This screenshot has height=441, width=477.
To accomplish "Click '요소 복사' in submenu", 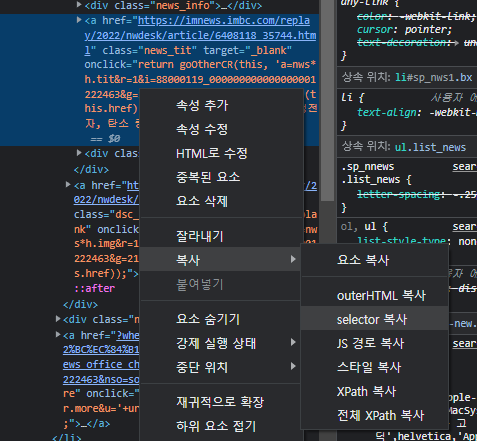I will 374,260.
